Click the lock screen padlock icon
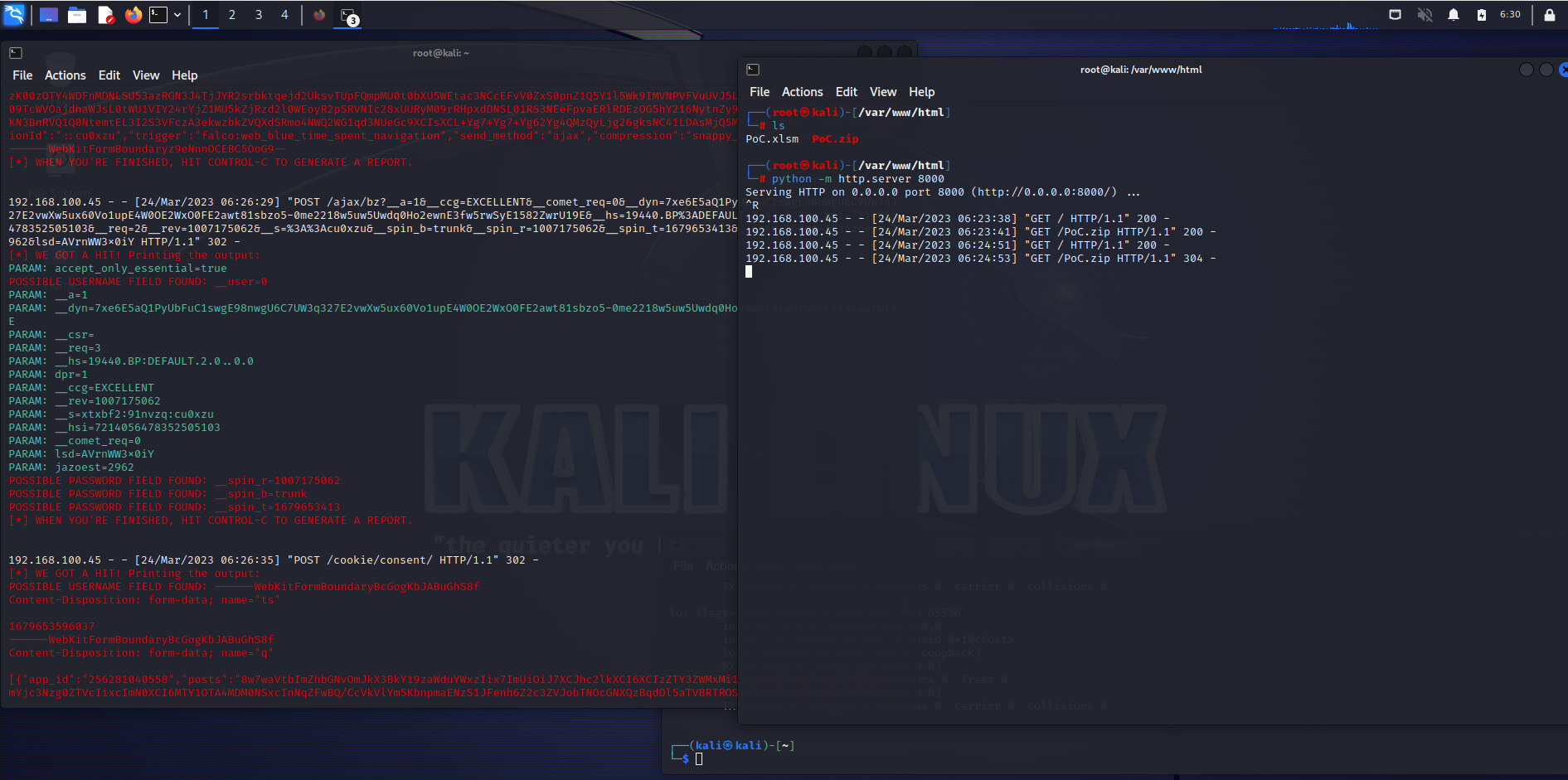Viewport: 1568px width, 780px height. click(x=1550, y=15)
